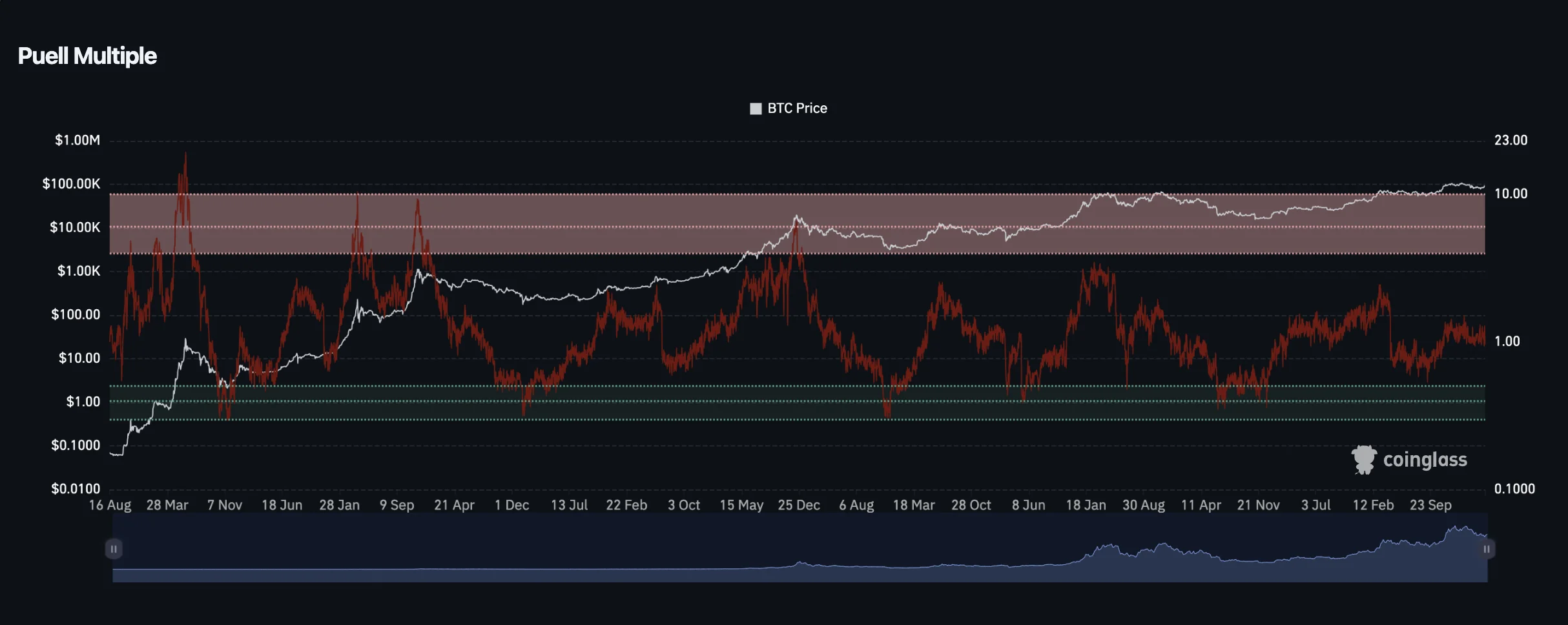Click the 23.00 right axis label
Image resolution: width=1568 pixels, height=625 pixels.
click(x=1511, y=140)
